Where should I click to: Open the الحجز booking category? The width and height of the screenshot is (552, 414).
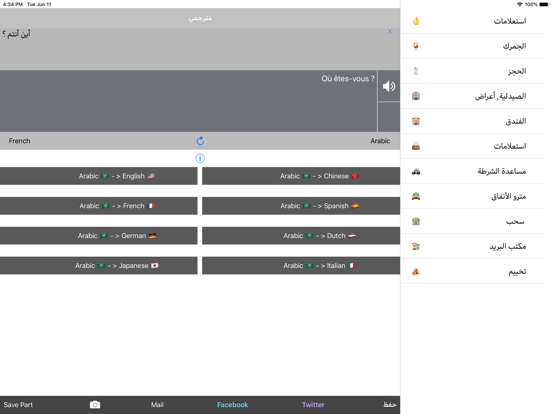(x=472, y=71)
